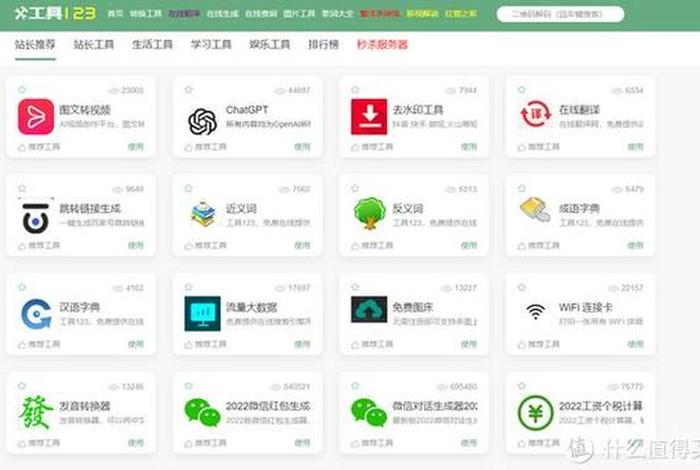Open 在线生成 in the top navigation
Image resolution: width=700 pixels, height=470 pixels.
click(222, 13)
